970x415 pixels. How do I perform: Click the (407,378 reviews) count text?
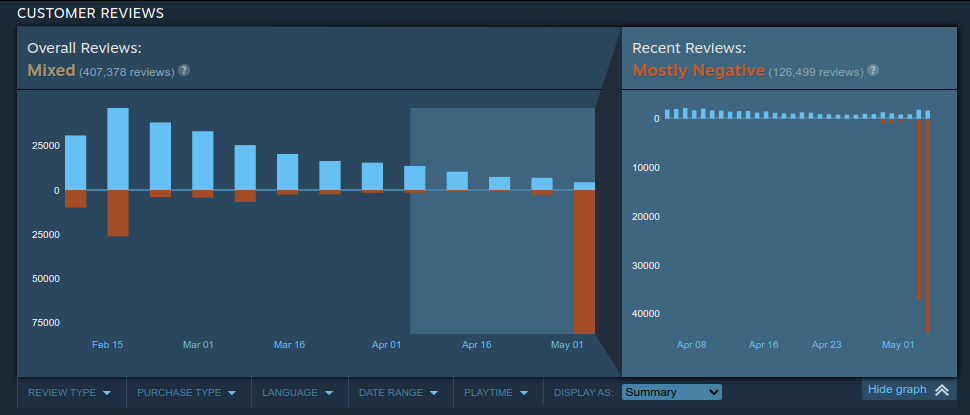[127, 72]
